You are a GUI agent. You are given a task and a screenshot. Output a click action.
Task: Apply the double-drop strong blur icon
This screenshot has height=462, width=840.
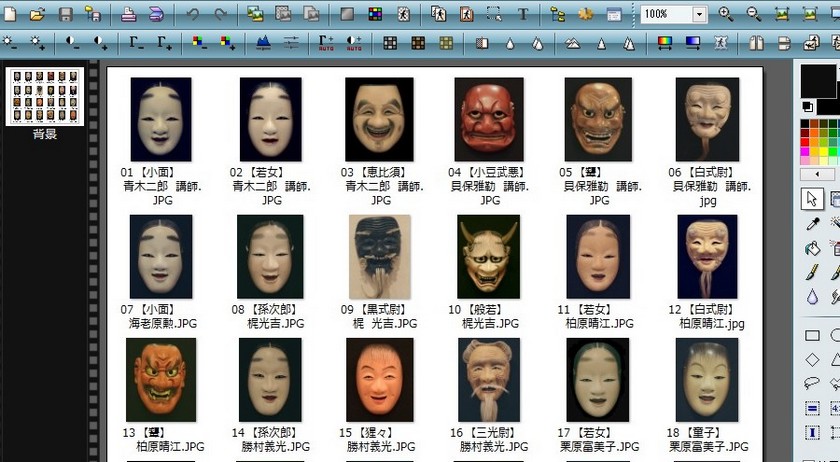pos(537,43)
